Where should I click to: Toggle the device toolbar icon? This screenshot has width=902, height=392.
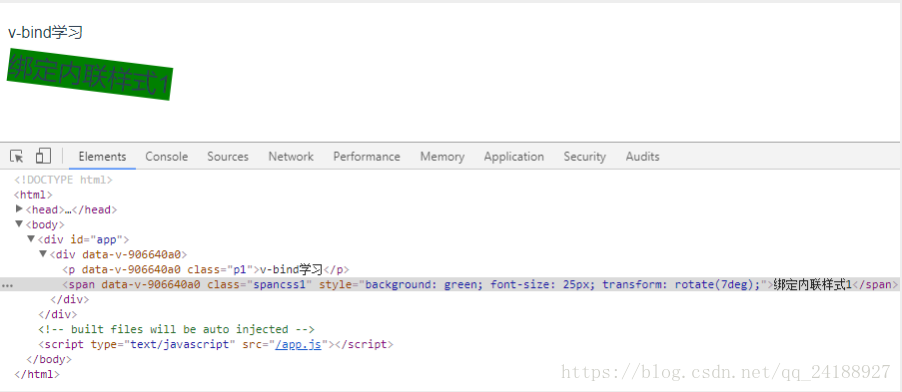click(43, 156)
